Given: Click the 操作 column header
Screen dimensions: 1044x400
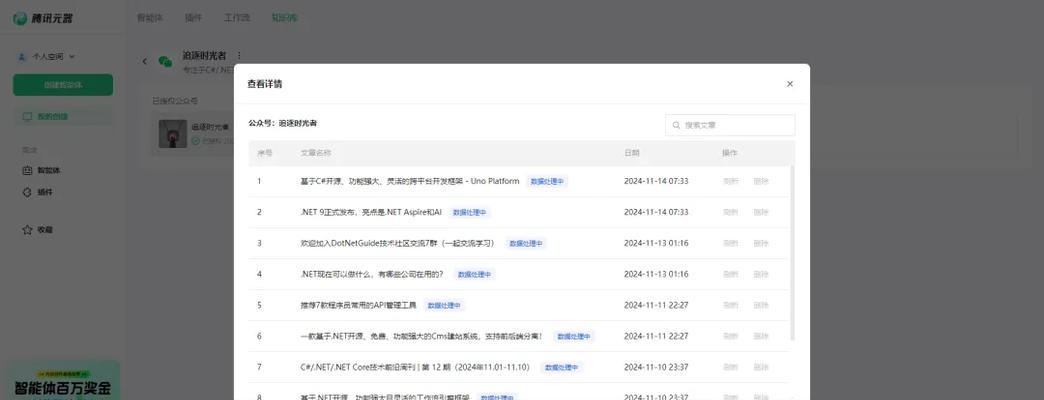Looking at the screenshot, I should tap(730, 153).
